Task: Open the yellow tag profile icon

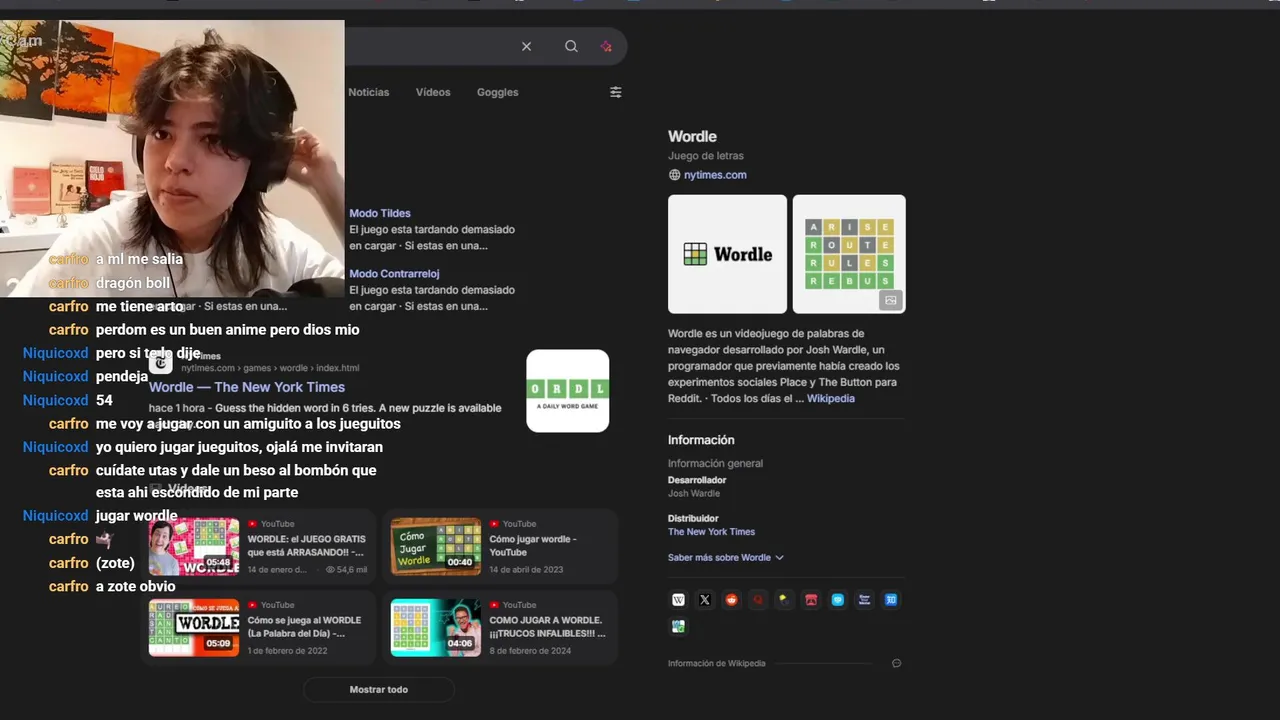Action: tap(785, 600)
